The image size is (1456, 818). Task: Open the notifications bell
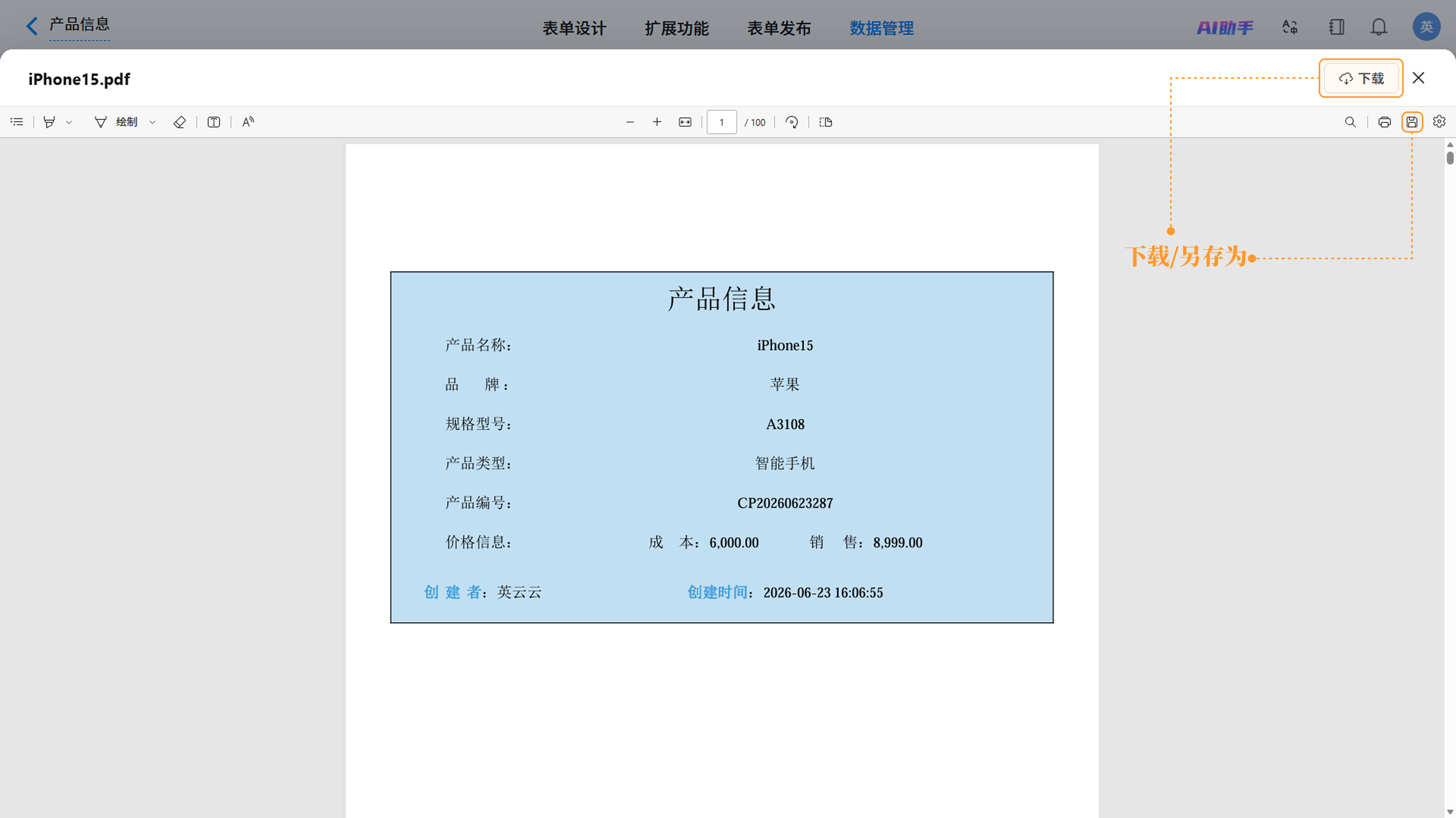click(1379, 27)
